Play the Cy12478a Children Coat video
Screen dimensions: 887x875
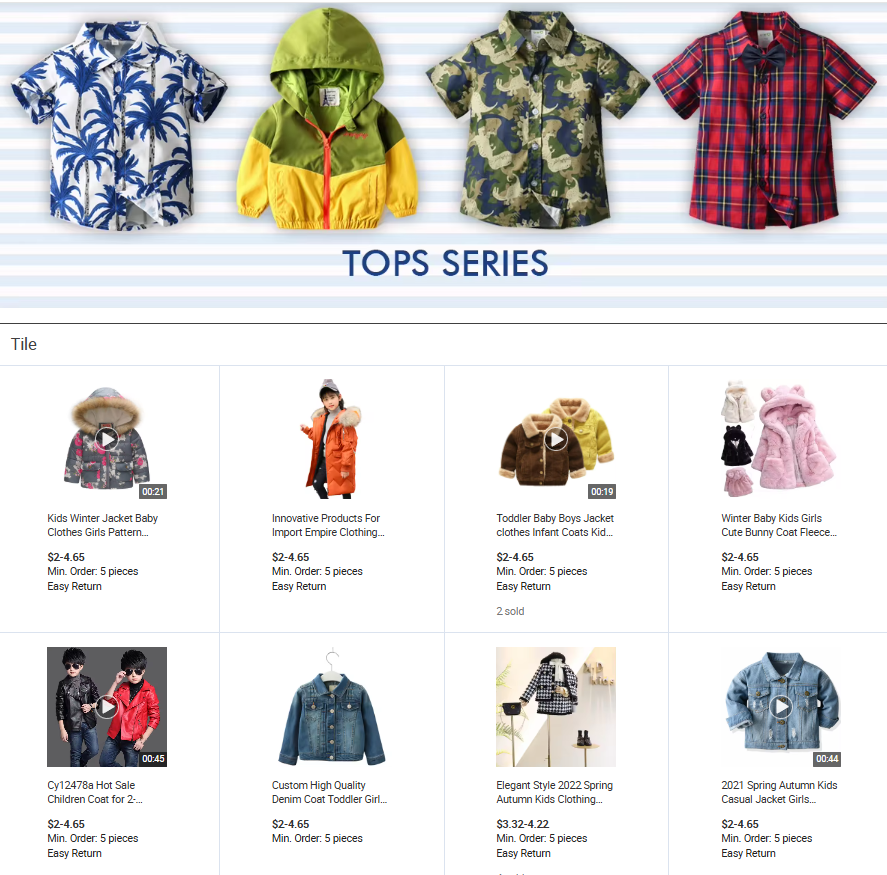(107, 706)
